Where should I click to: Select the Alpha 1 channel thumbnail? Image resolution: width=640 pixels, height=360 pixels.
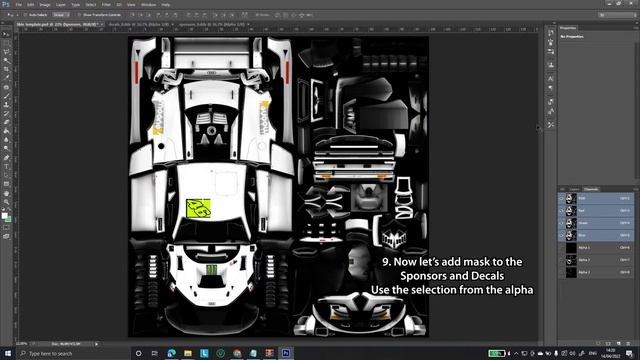tap(571, 247)
